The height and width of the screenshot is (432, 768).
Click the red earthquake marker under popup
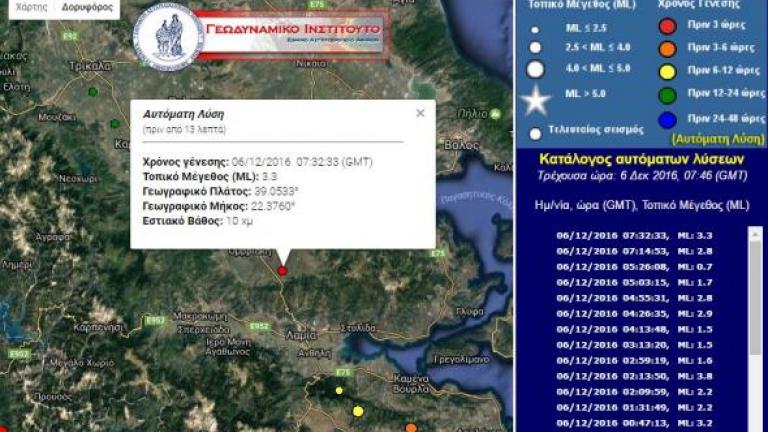[282, 270]
